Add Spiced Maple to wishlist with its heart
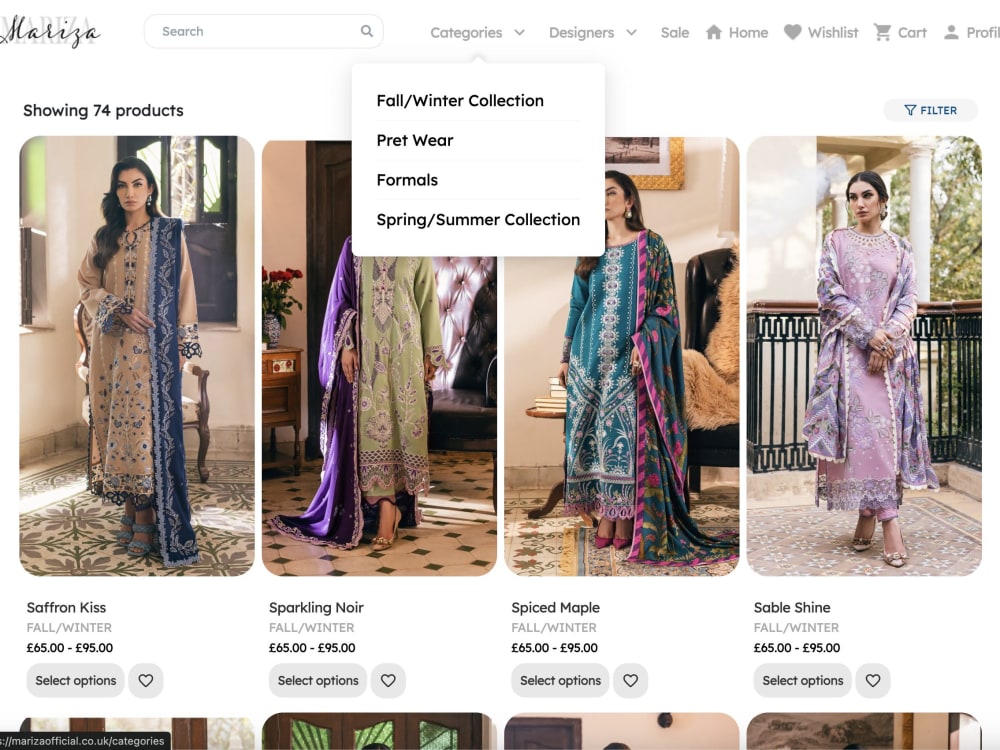 631,680
